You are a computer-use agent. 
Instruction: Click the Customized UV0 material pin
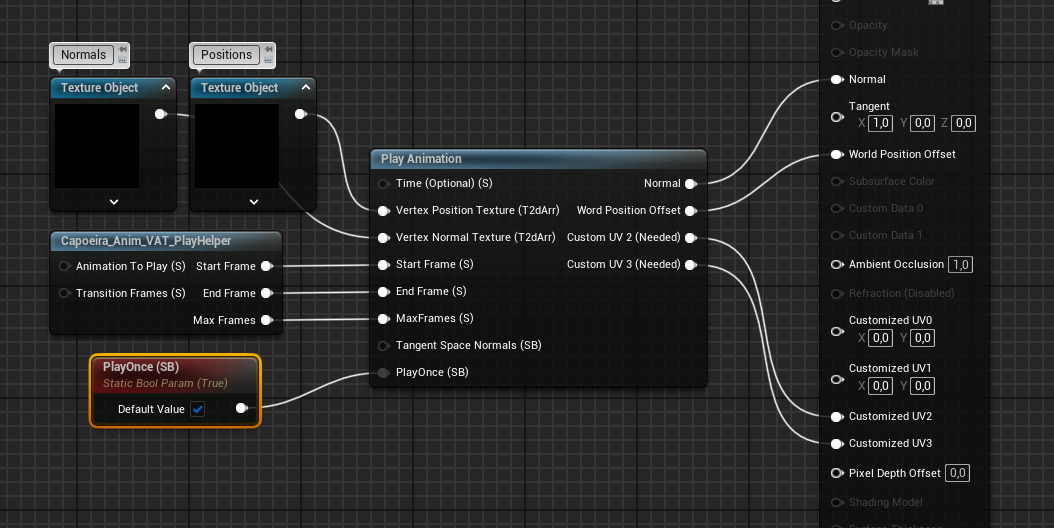pos(837,331)
